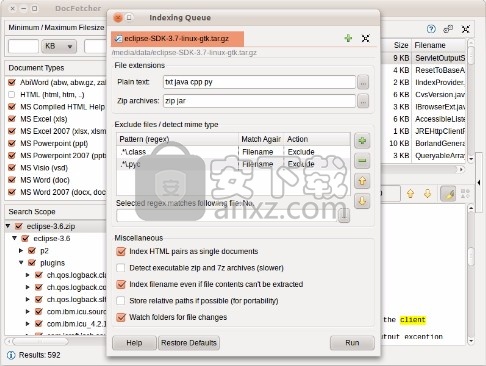
Task: Maximize main window result pane icon
Action: (466, 29)
